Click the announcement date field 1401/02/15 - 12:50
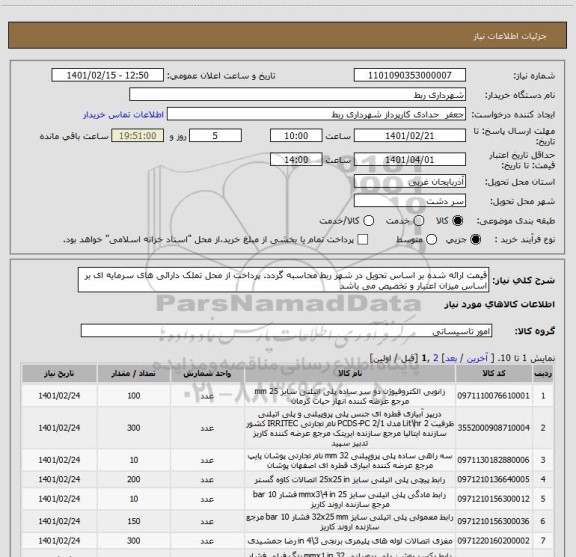576x557 pixels. pyautogui.click(x=108, y=75)
